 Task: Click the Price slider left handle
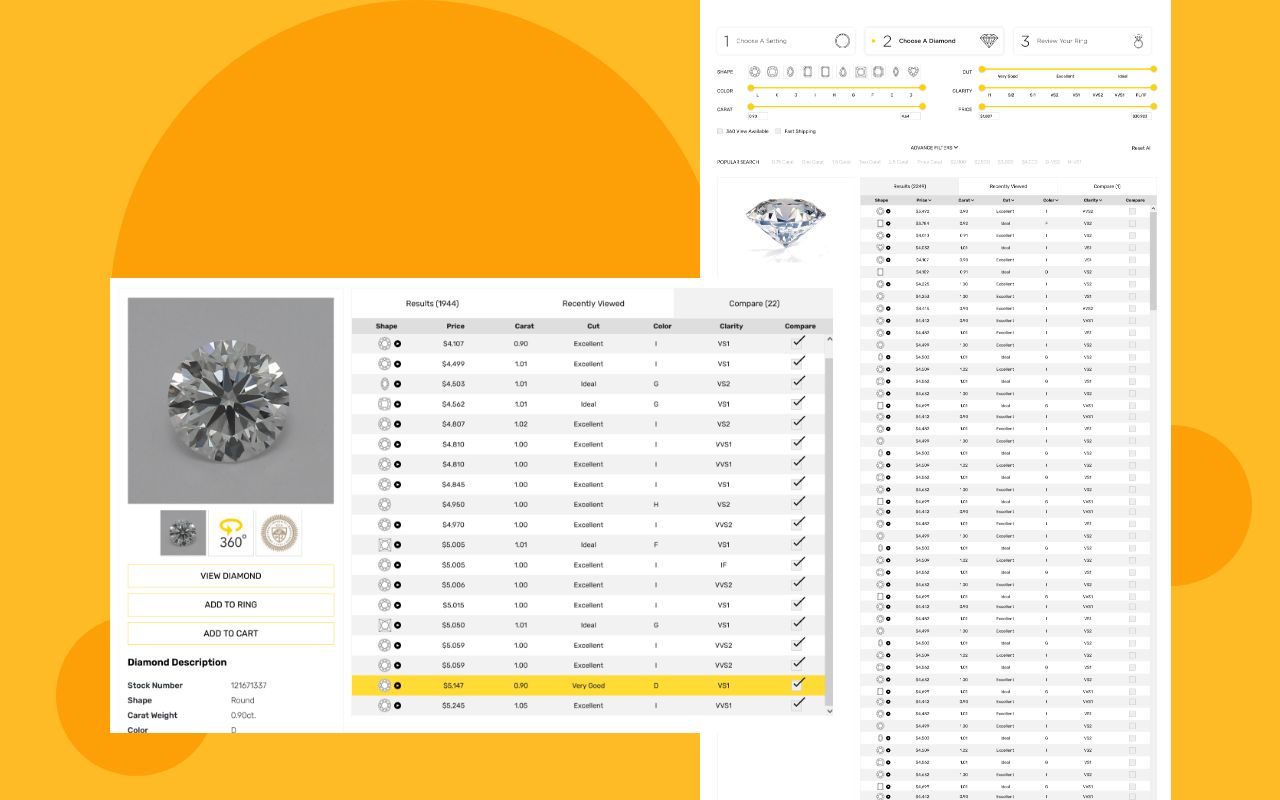[982, 105]
